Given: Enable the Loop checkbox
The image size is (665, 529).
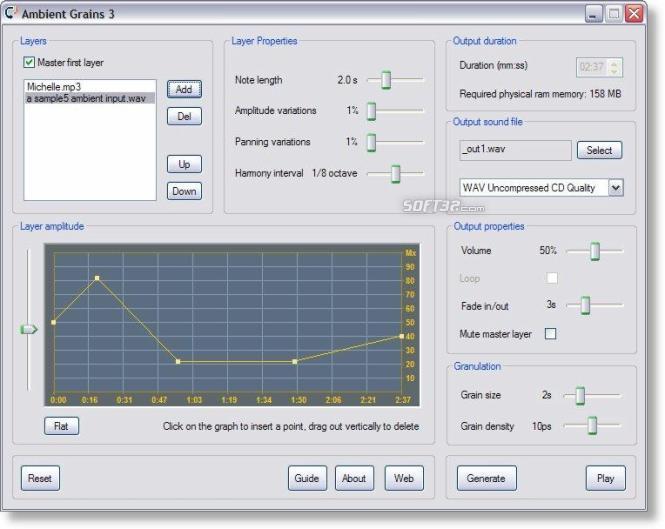Looking at the screenshot, I should point(552,278).
